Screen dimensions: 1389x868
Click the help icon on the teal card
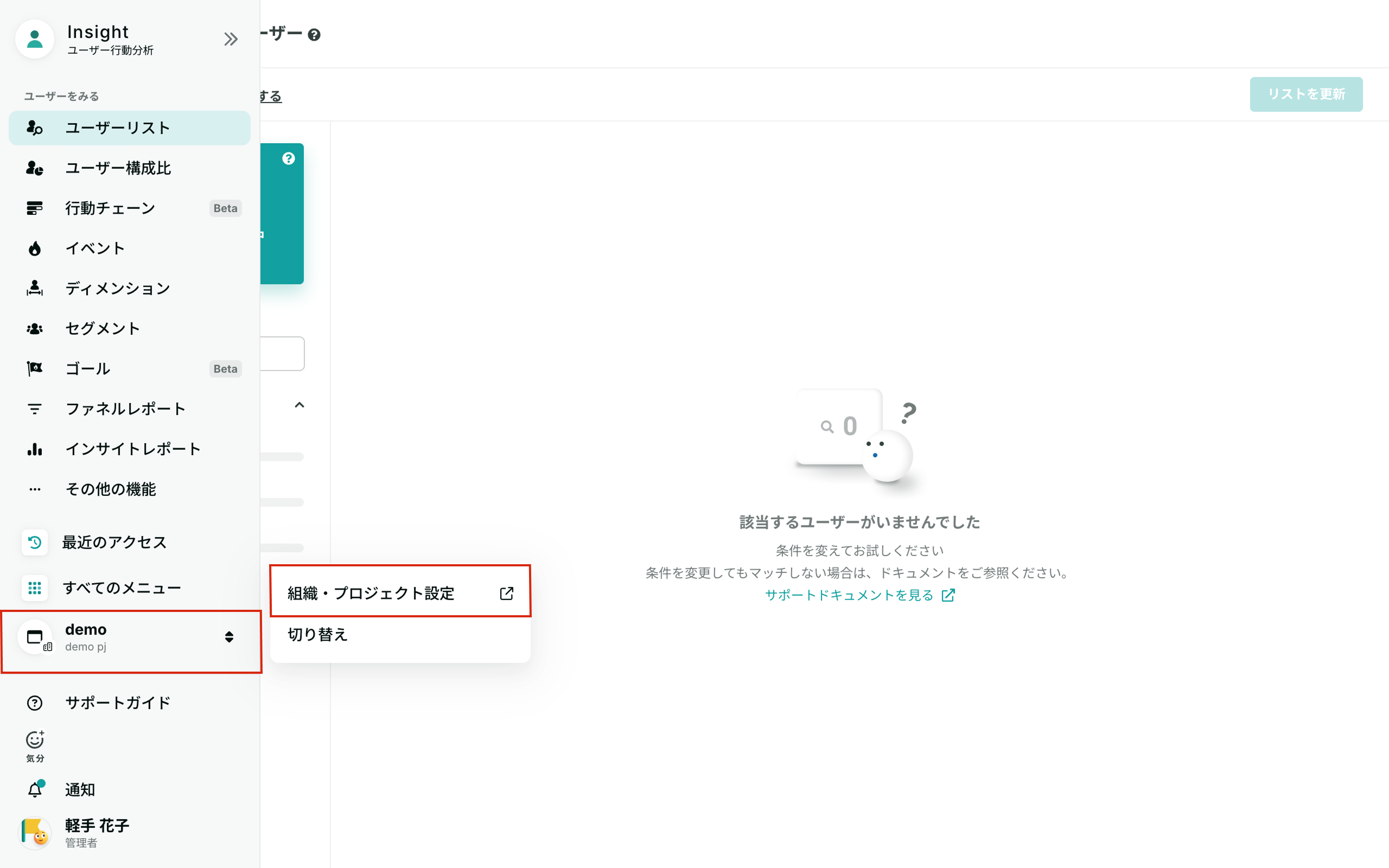coord(288,158)
